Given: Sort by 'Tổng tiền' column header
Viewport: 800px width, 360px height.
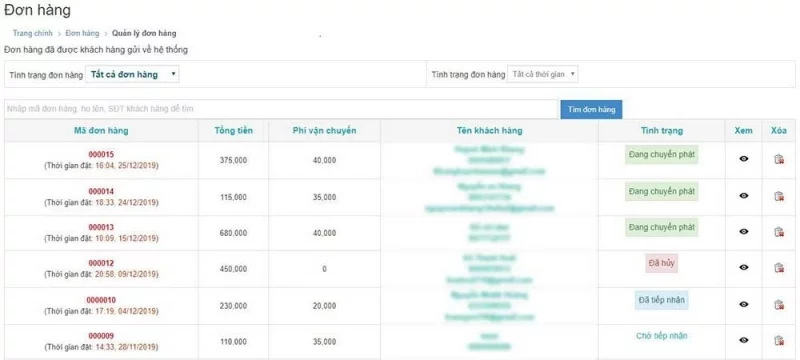Looking at the screenshot, I should 233,131.
